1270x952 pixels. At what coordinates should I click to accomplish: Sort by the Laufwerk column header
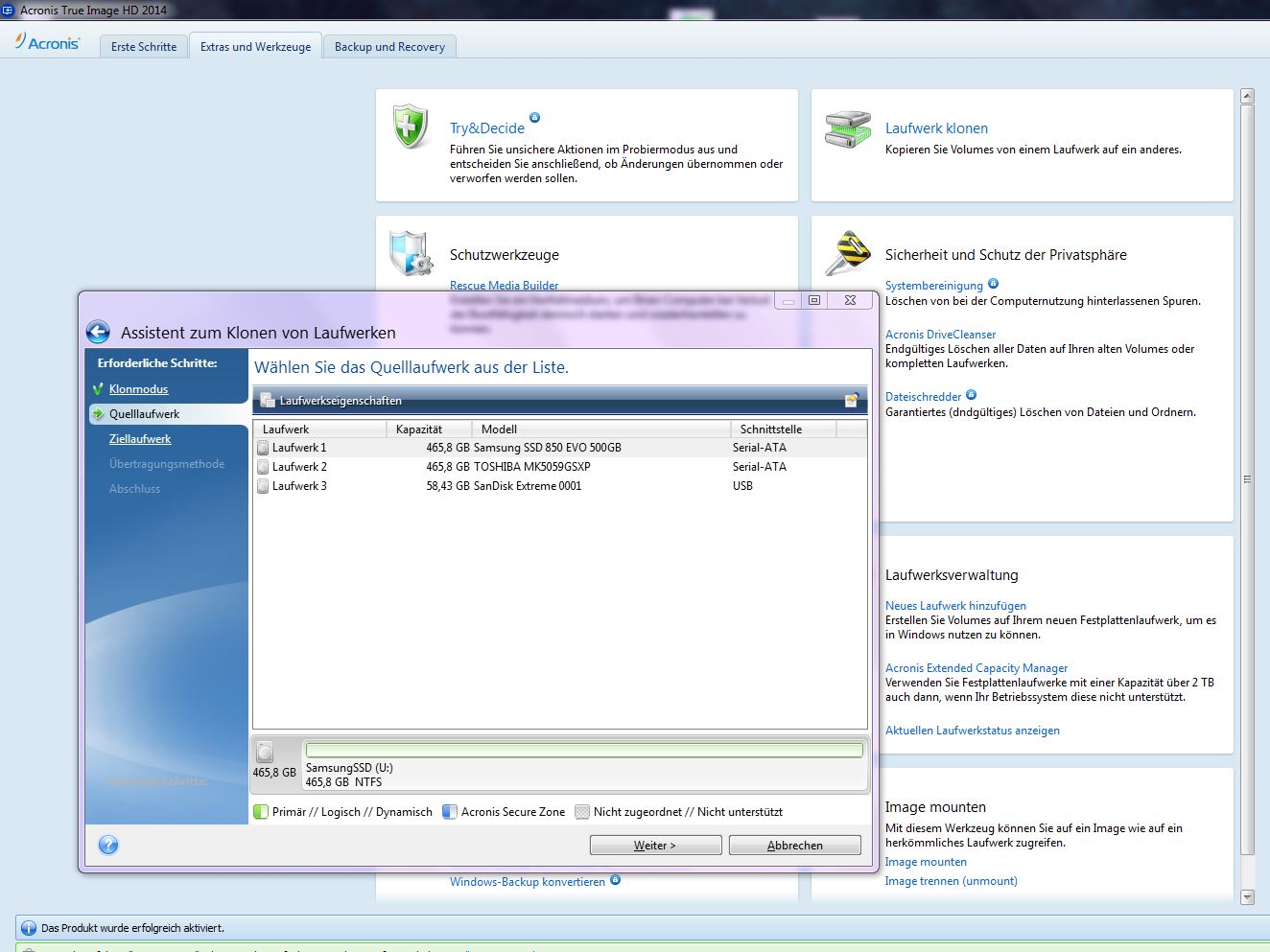(x=319, y=430)
